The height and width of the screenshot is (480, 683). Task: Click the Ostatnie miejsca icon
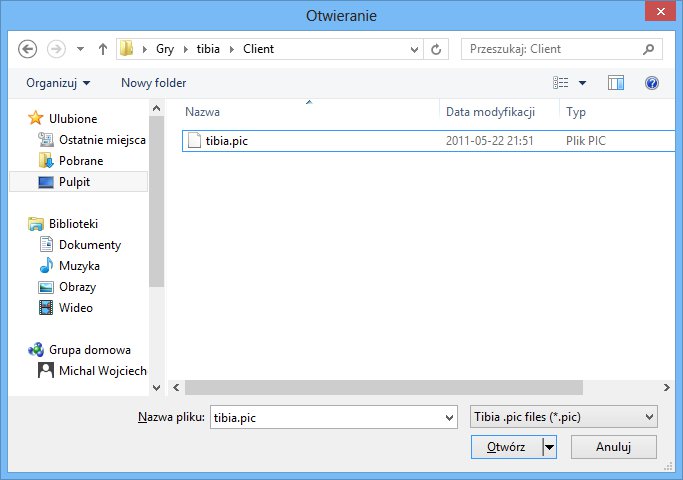click(46, 139)
